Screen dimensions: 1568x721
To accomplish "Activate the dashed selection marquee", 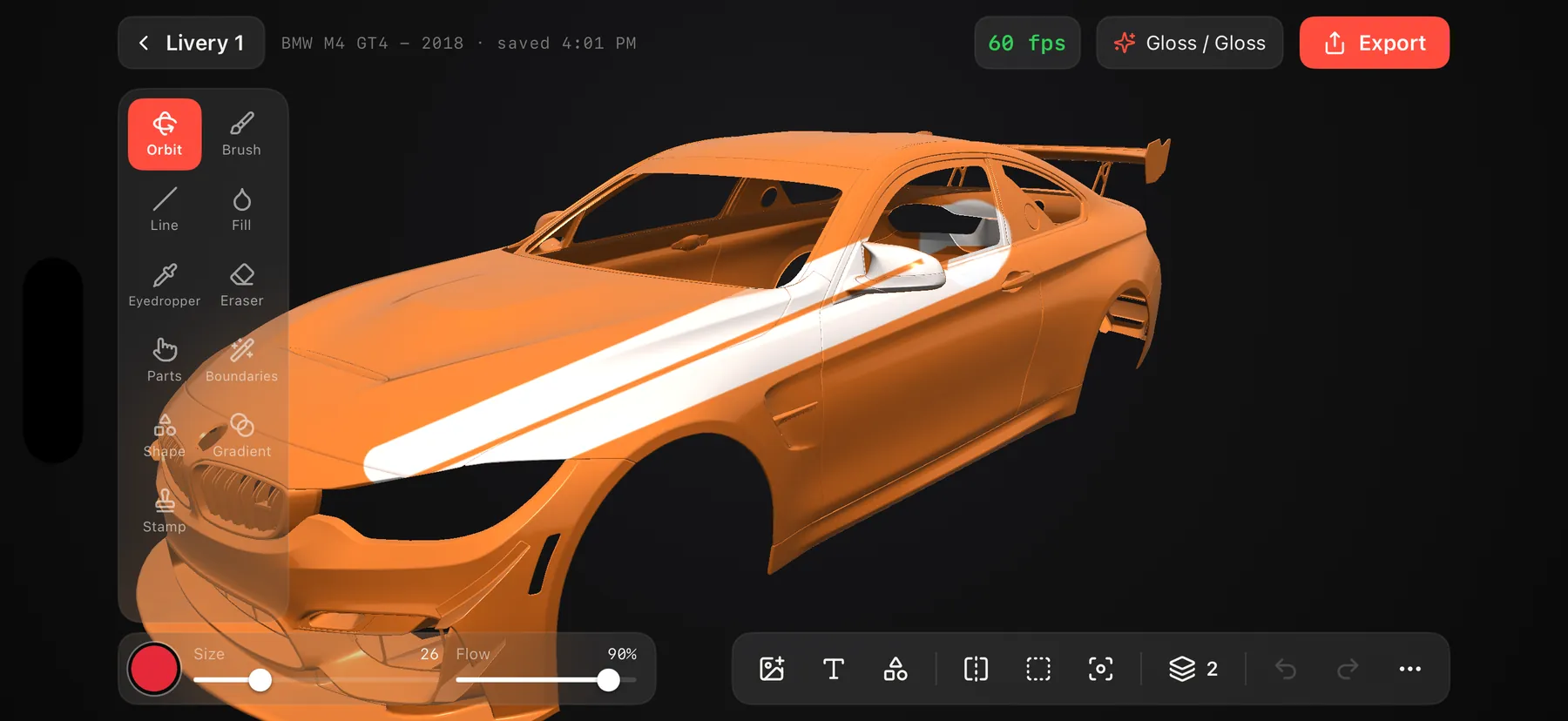I will (1038, 669).
